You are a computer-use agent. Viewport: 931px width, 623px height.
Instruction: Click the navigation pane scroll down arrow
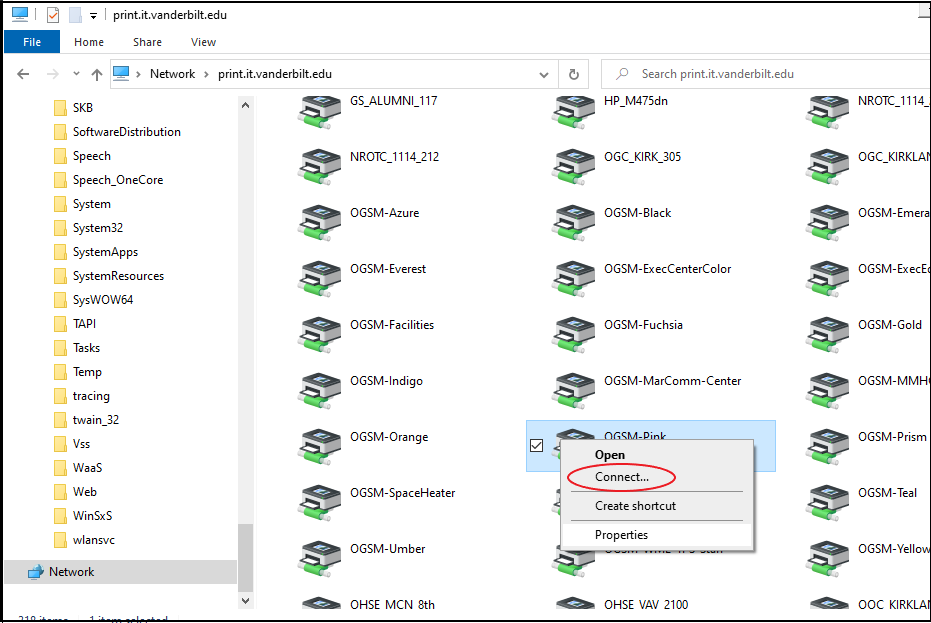[245, 600]
